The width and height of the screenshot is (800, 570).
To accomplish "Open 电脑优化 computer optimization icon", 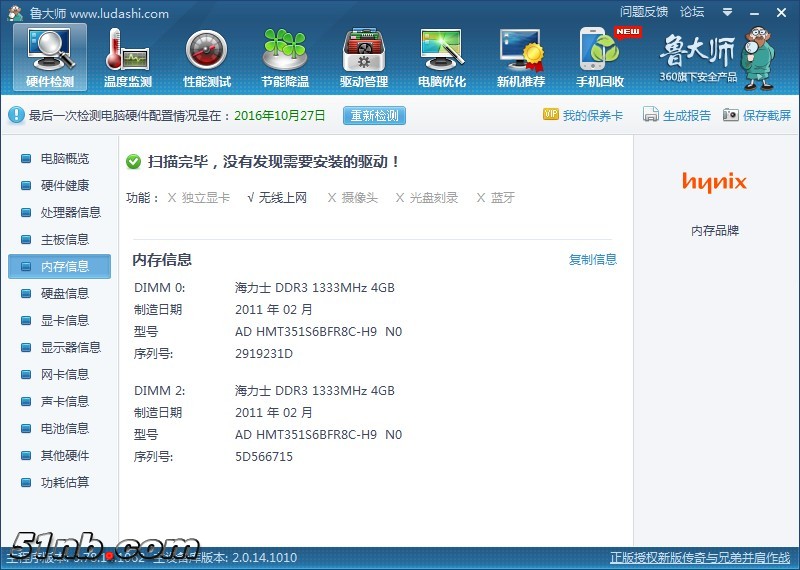I will tap(442, 56).
